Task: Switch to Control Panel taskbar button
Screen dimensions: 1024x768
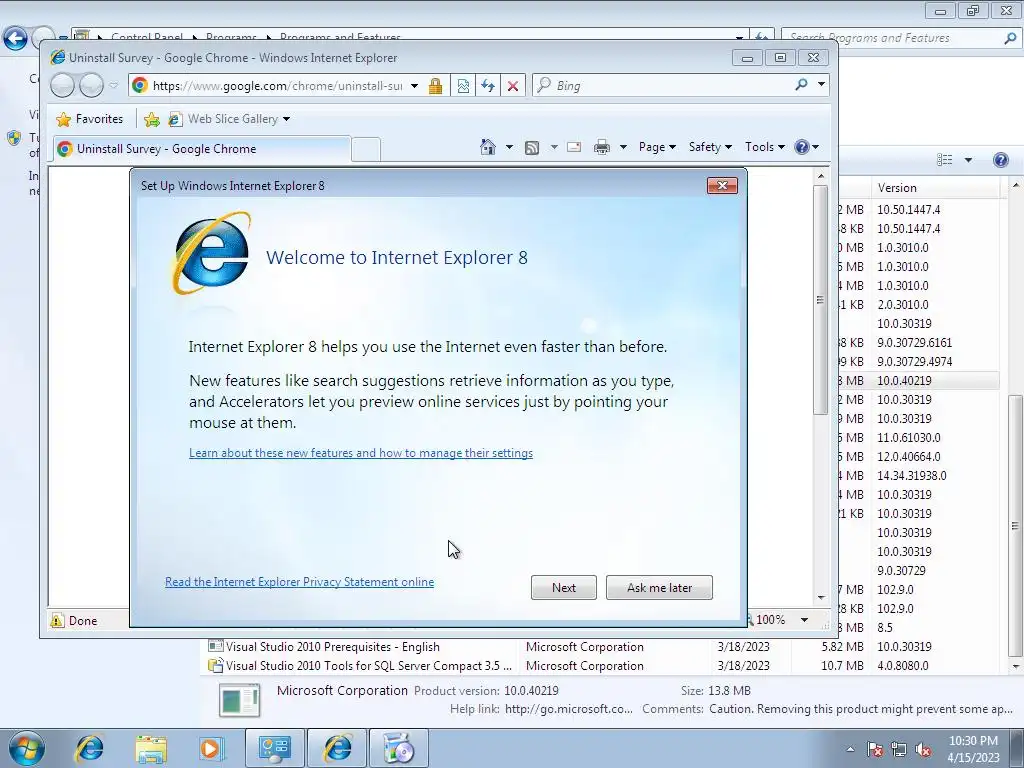Action: pos(274,748)
